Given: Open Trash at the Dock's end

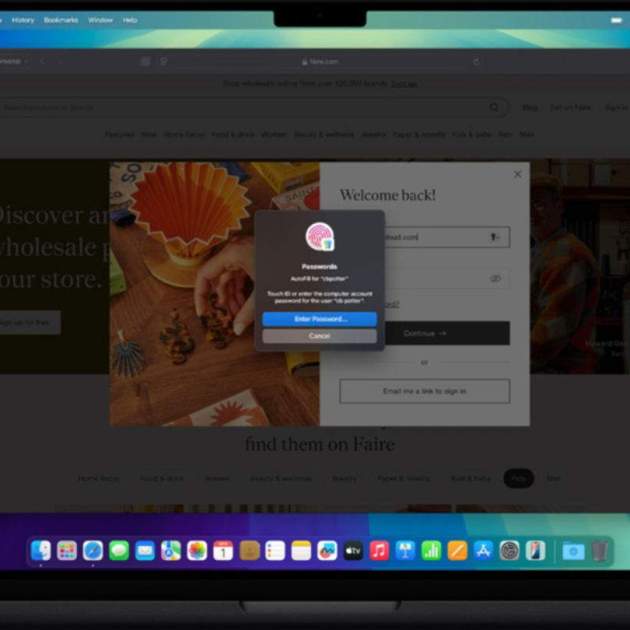Looking at the screenshot, I should 599,550.
